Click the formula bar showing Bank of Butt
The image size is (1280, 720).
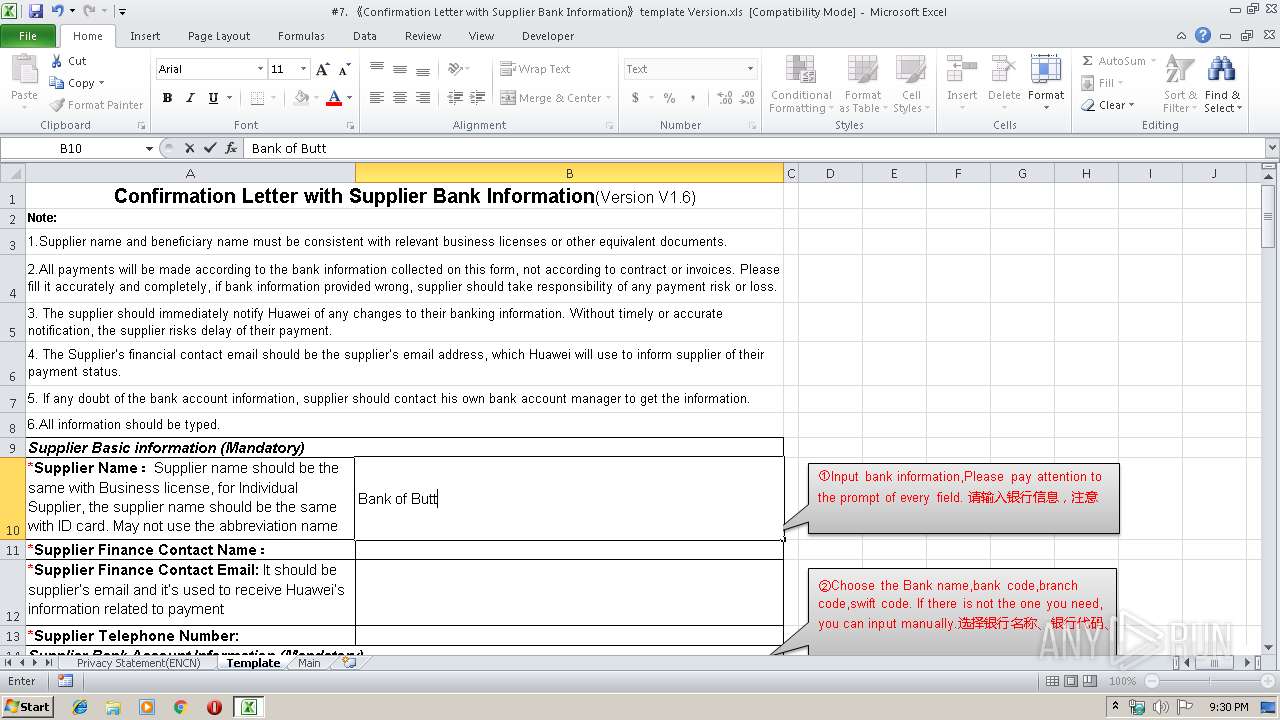753,148
